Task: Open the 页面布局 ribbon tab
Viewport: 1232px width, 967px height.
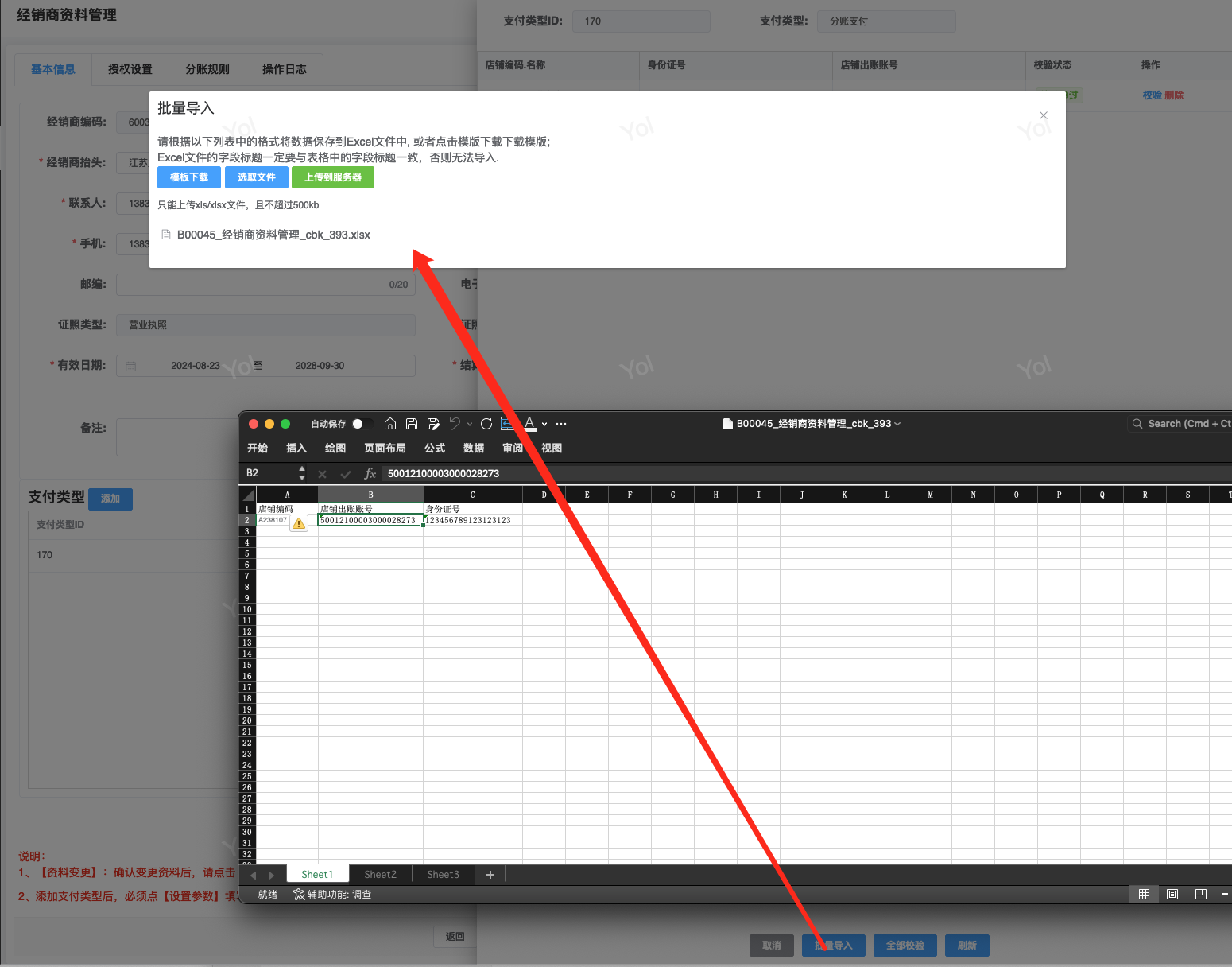Action: tap(385, 449)
